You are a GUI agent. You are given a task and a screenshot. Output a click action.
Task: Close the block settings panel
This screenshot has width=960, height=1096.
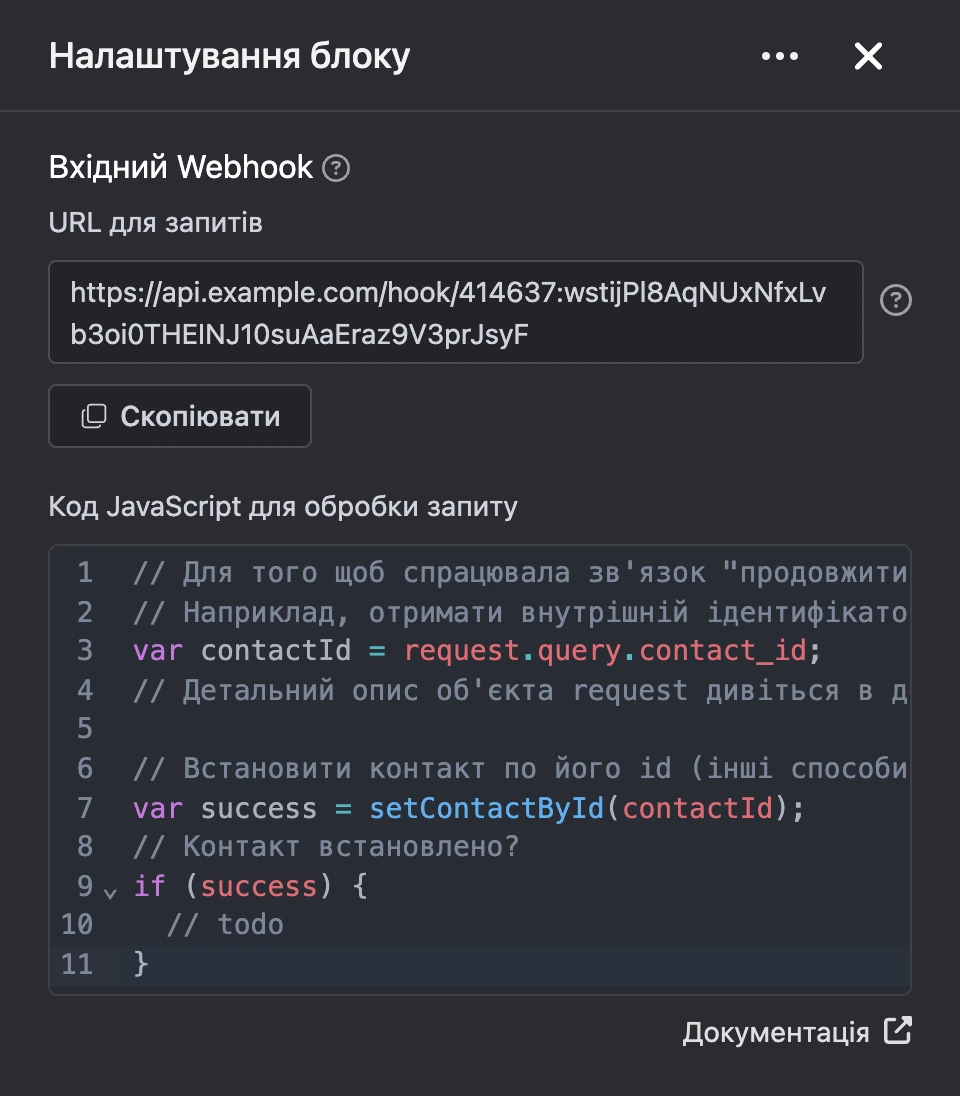[x=868, y=56]
